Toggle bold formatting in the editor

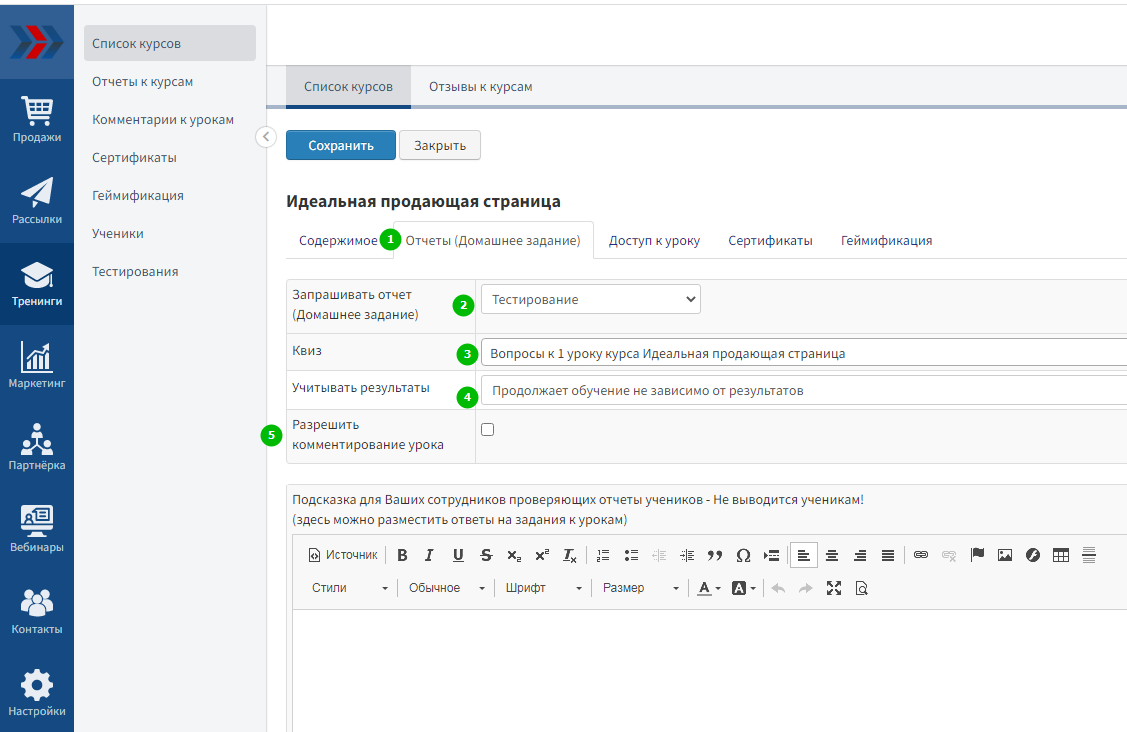[402, 555]
